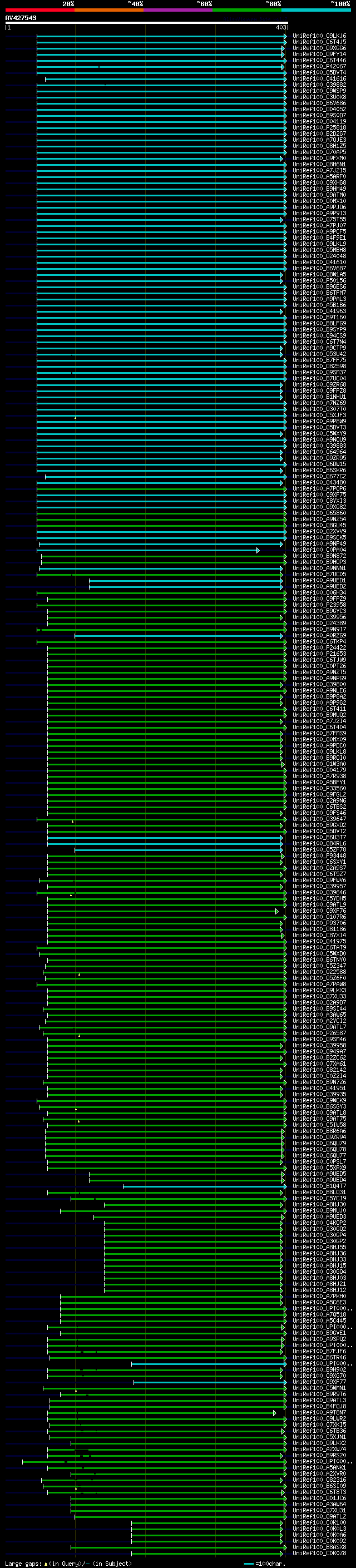Image resolution: width=356 pixels, height=1568 pixels.
Task: Click label UniRef100_C6T411
Action: [319, 709]
